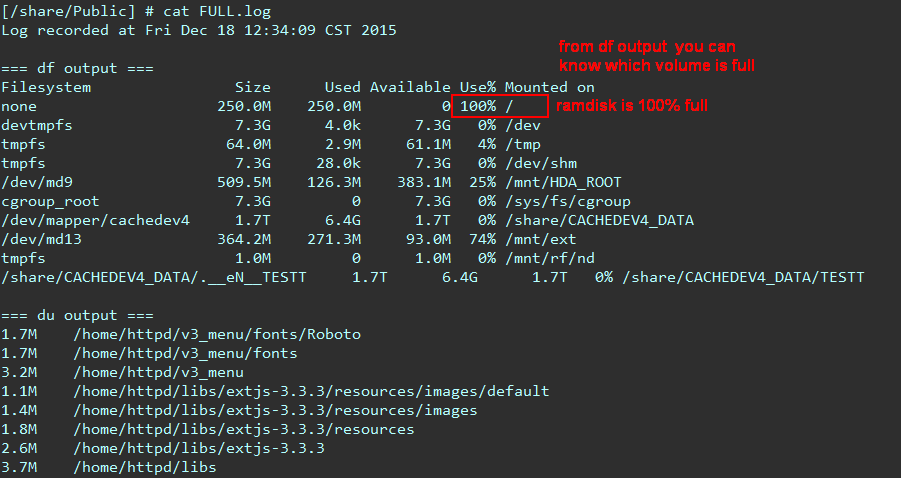Click the 'ramdisk is 100% full' annotation
The width and height of the screenshot is (901, 478).
[632, 106]
